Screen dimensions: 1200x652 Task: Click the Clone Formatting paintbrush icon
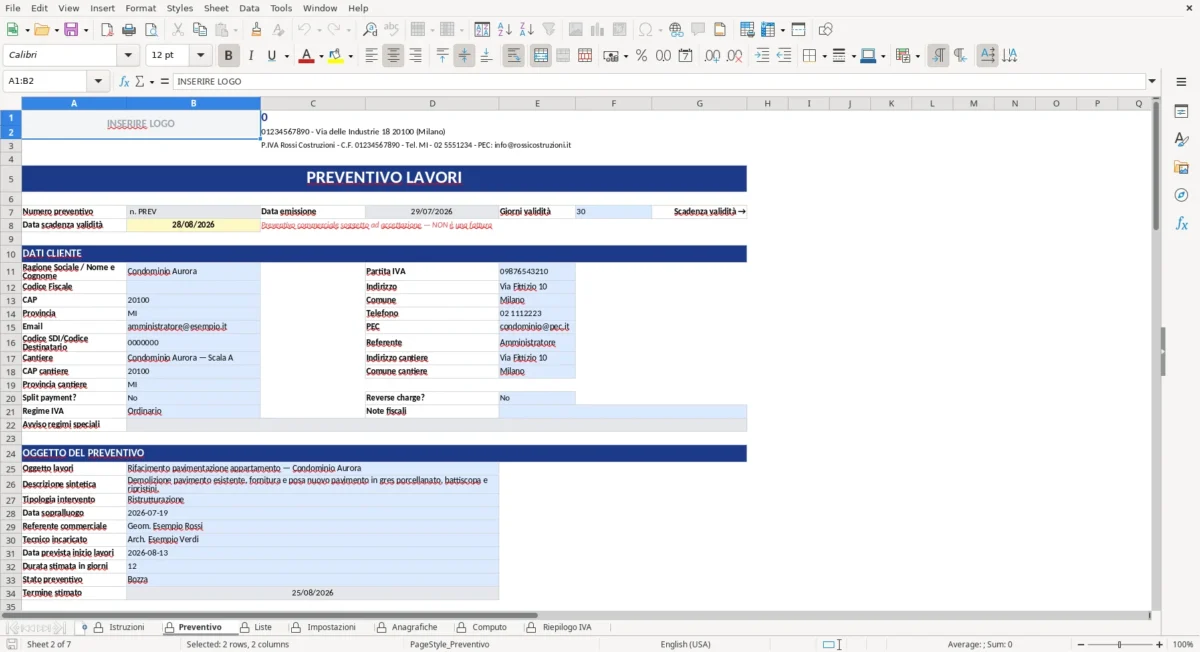tap(256, 30)
